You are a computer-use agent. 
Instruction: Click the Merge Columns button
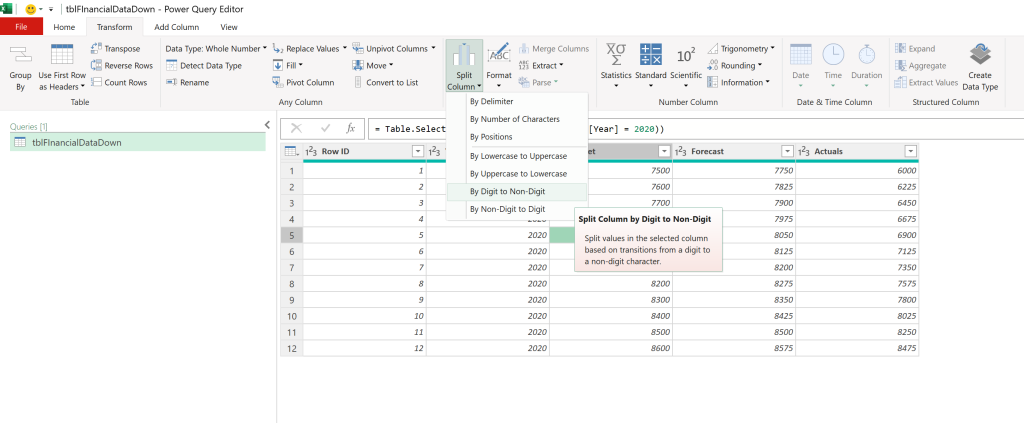(x=554, y=48)
